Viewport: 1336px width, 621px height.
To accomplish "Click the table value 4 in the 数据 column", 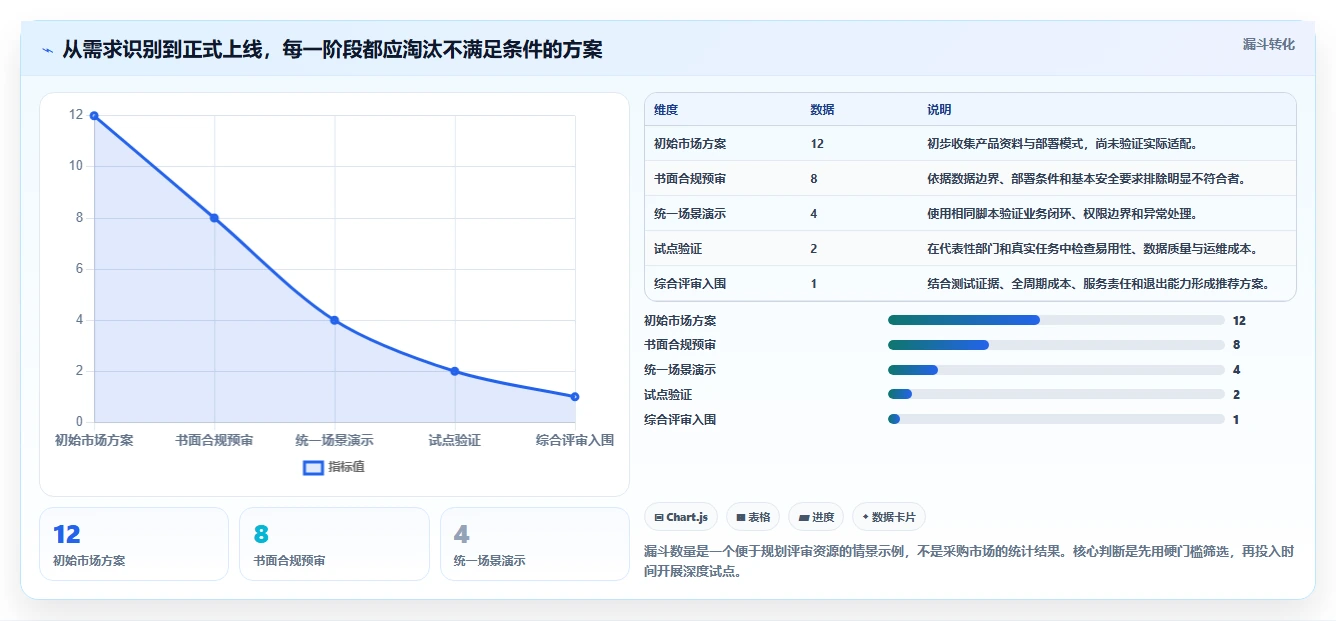I will click(x=814, y=214).
